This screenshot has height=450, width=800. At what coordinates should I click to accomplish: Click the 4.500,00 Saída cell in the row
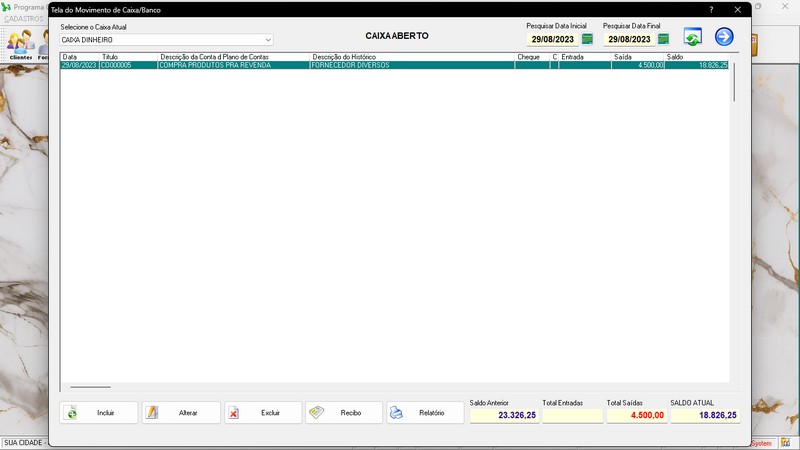tap(638, 65)
